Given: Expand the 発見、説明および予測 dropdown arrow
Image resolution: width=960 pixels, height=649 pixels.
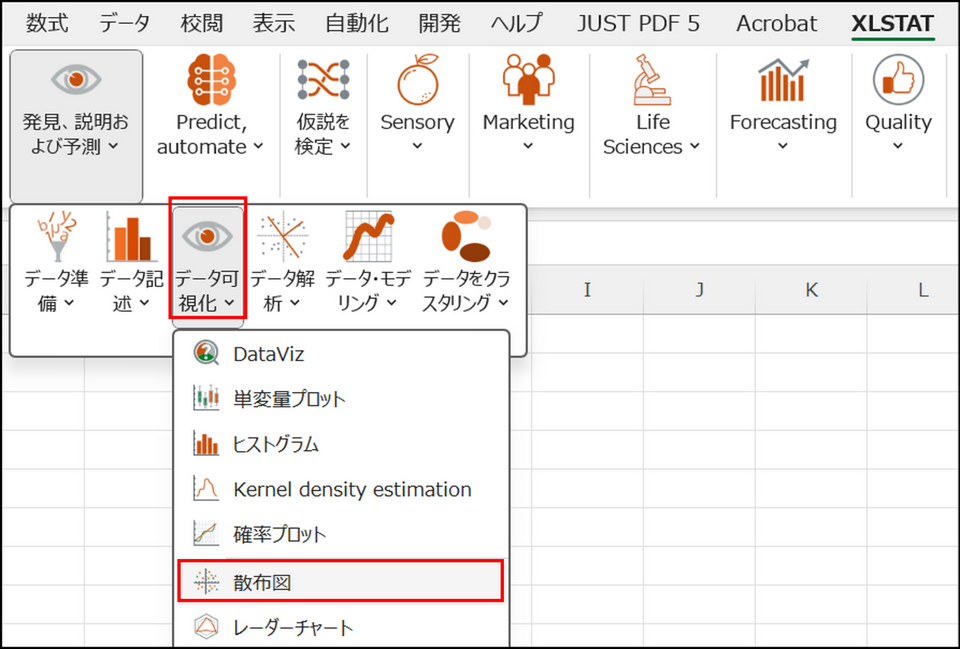Looking at the screenshot, I should [x=113, y=146].
